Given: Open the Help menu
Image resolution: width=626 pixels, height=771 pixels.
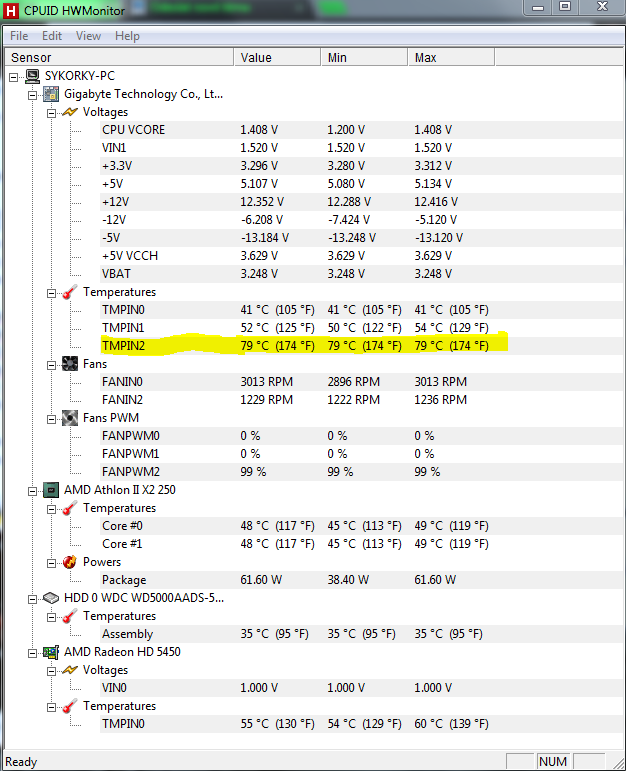Looking at the screenshot, I should coord(127,36).
